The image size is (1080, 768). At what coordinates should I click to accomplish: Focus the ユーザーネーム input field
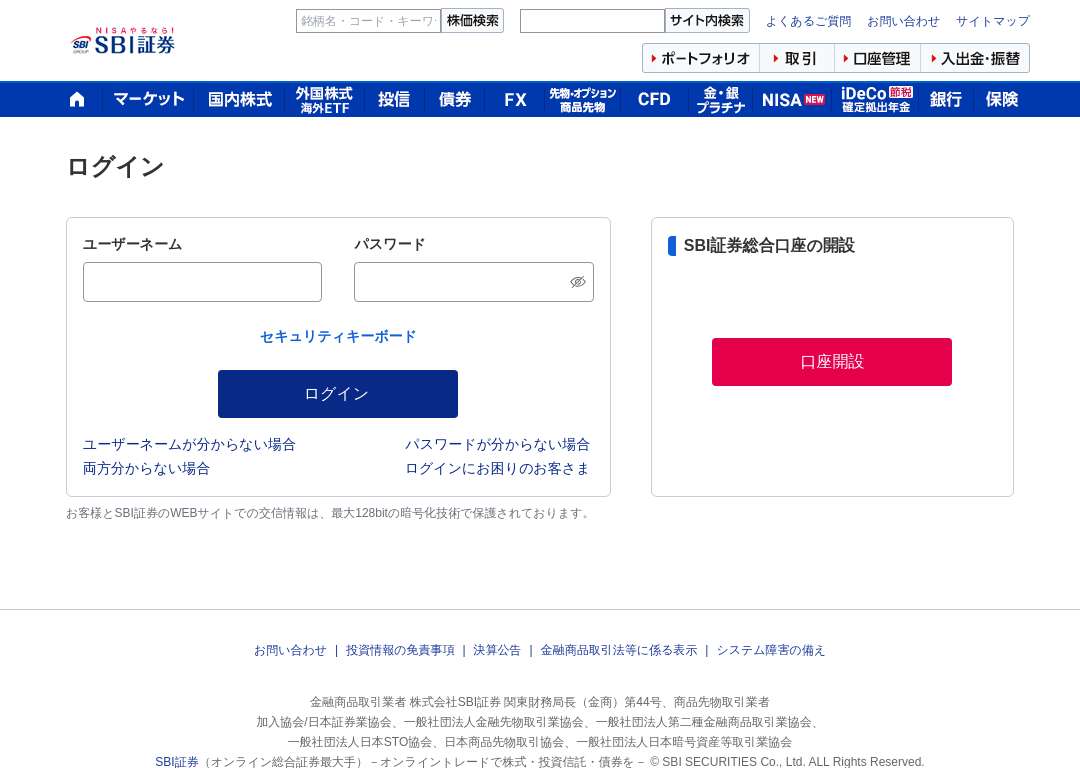[x=202, y=282]
